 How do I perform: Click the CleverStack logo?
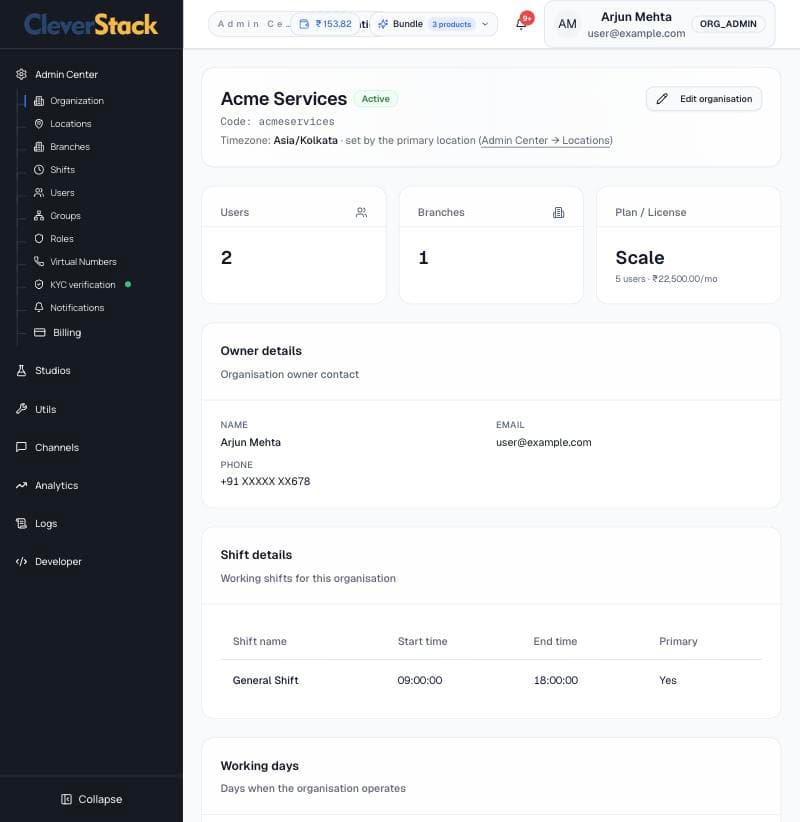click(x=91, y=25)
